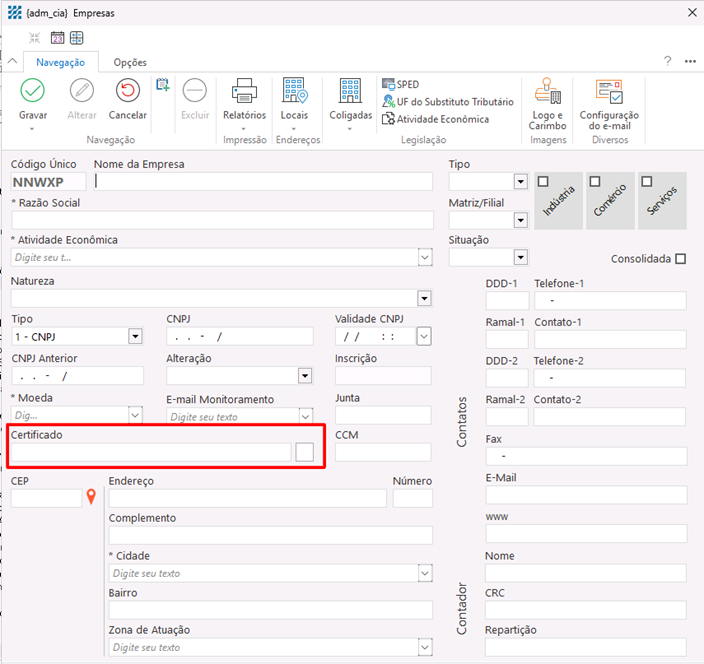Open the Situação dropdown list
Viewport: 704px width, 664px height.
pyautogui.click(x=520, y=258)
